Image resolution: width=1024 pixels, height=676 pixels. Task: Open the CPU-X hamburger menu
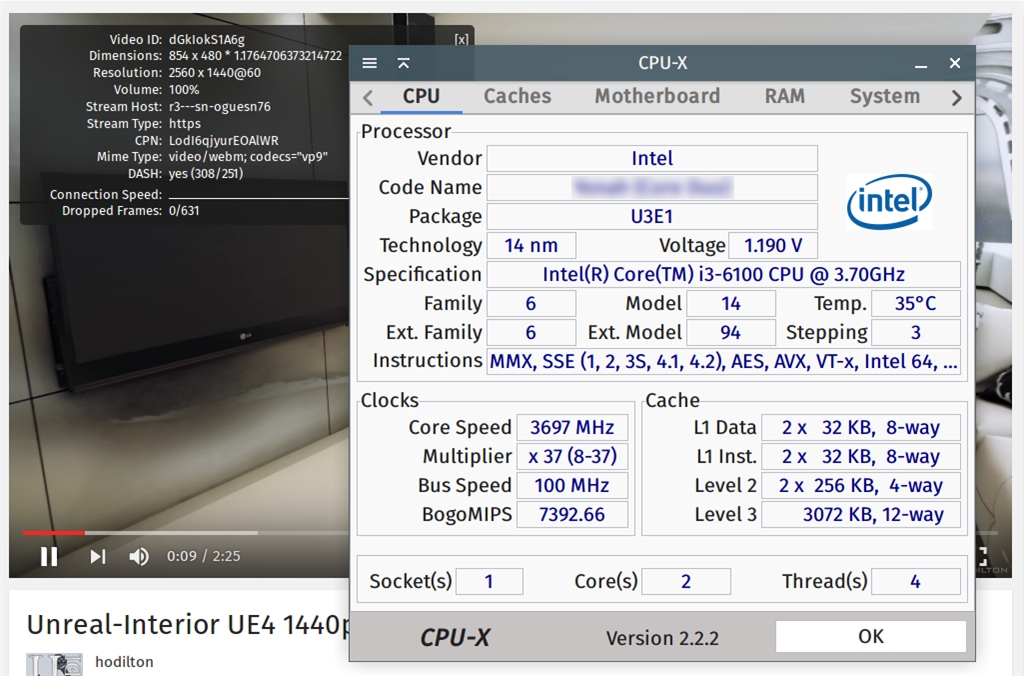[x=370, y=63]
